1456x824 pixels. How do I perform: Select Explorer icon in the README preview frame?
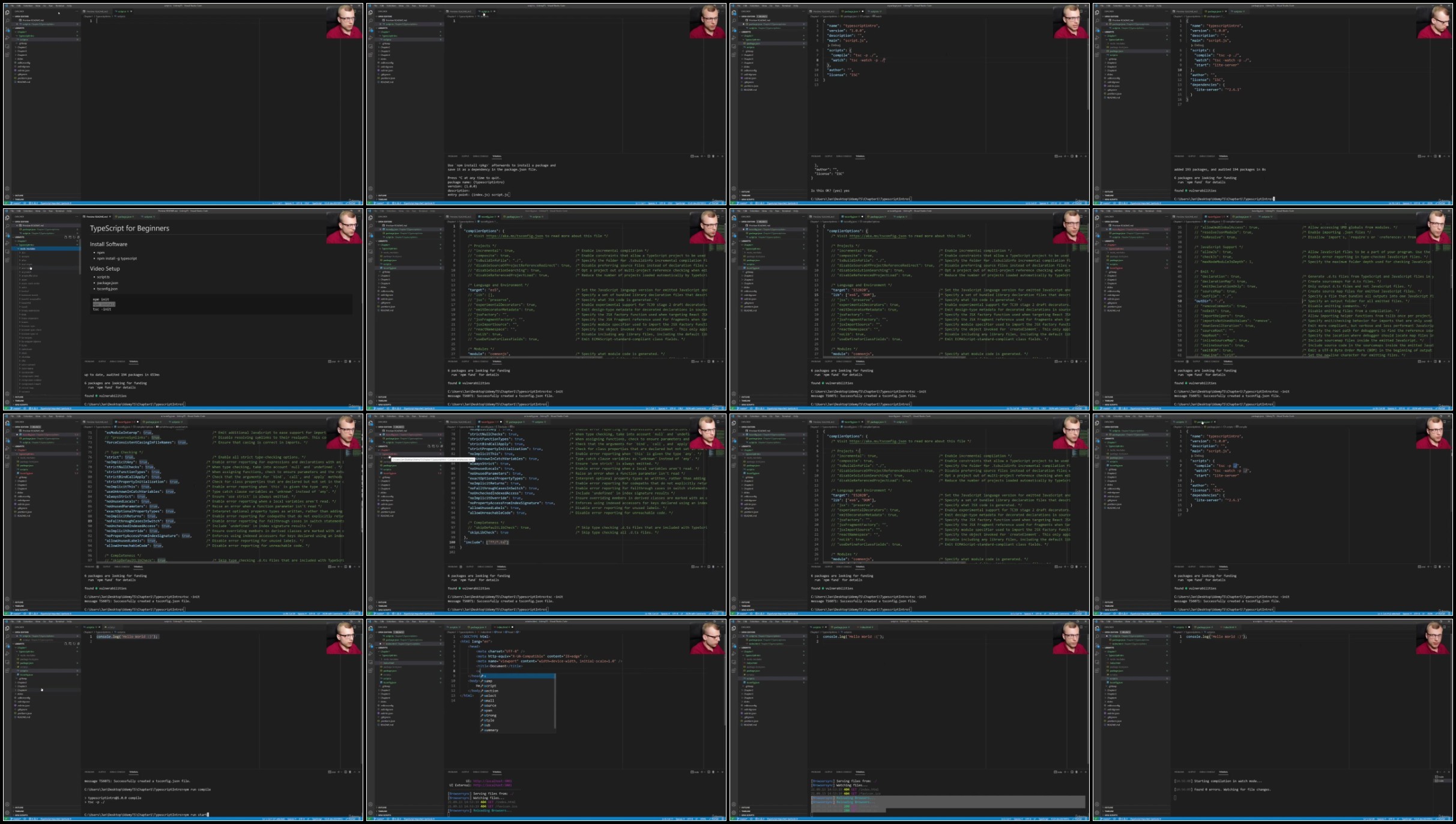click(x=7, y=218)
